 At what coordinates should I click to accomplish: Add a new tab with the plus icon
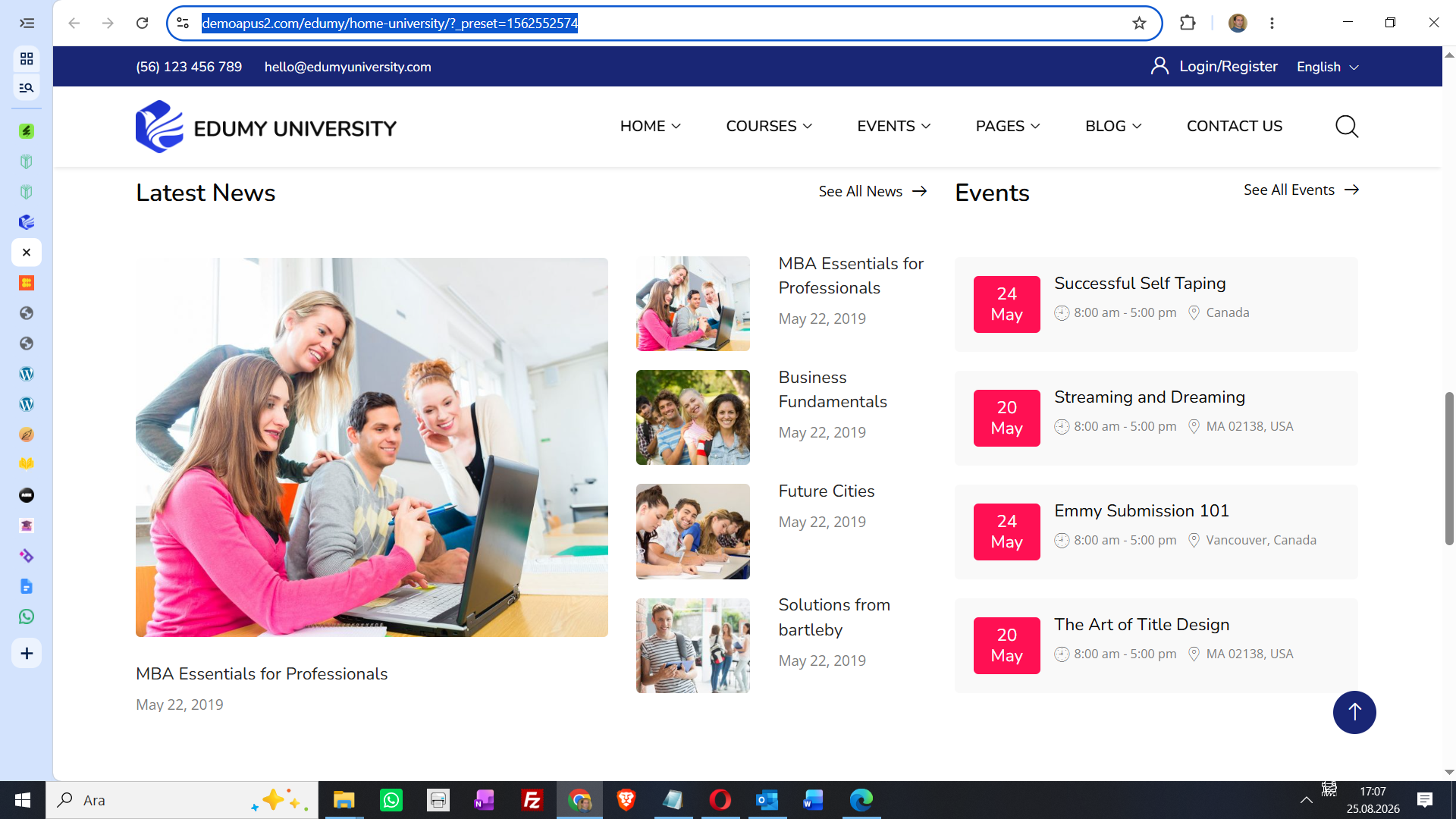point(27,653)
